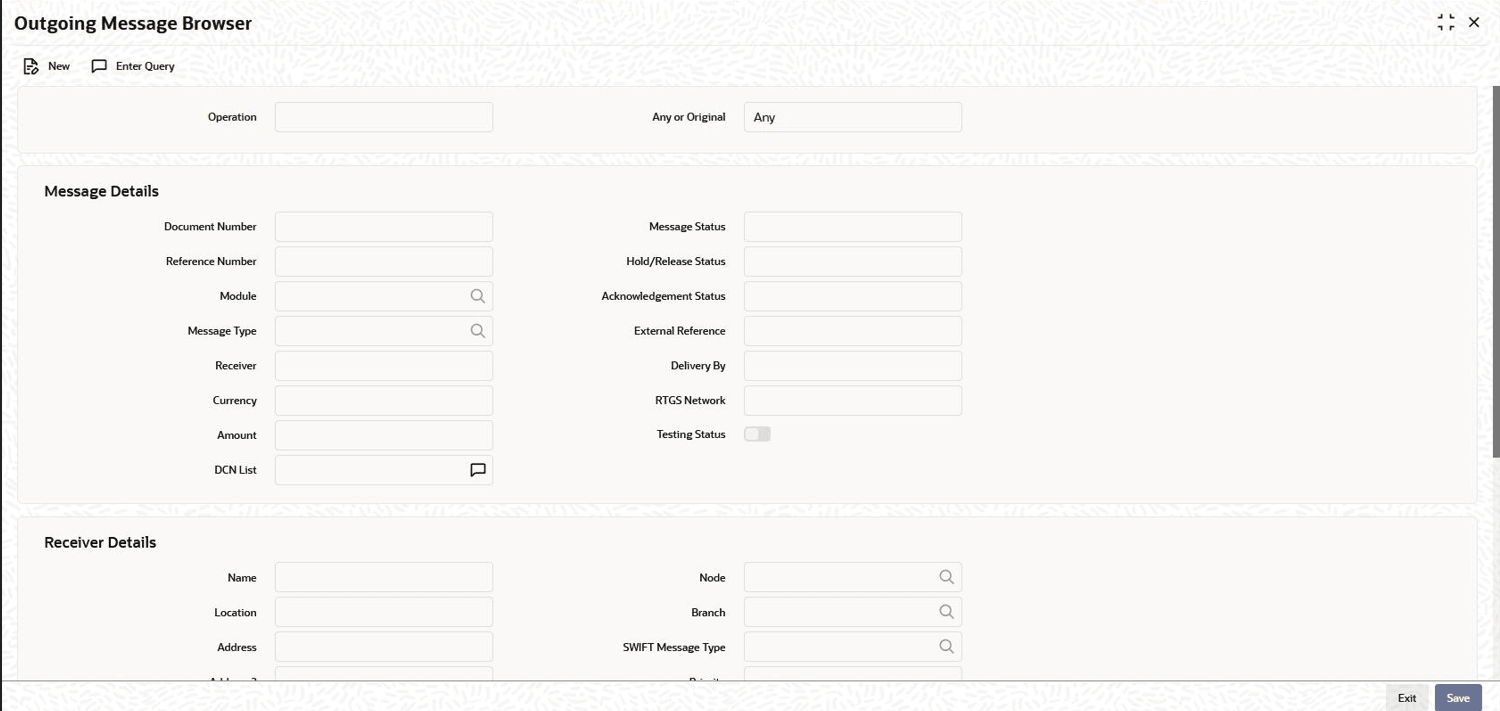1500x711 pixels.
Task: Focus the receiver Name field
Action: pos(384,577)
